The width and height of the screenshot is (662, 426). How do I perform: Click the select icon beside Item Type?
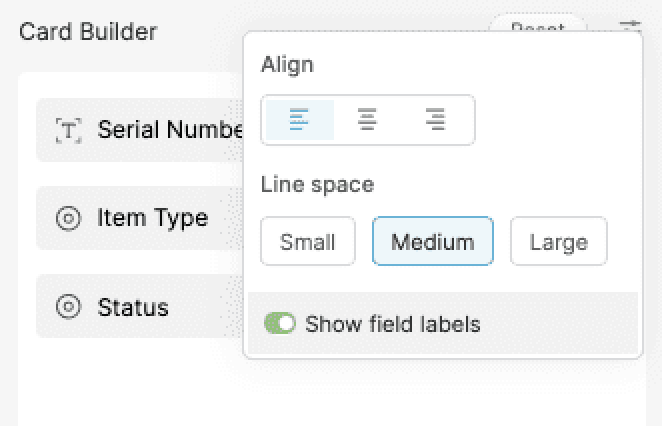pos(68,218)
